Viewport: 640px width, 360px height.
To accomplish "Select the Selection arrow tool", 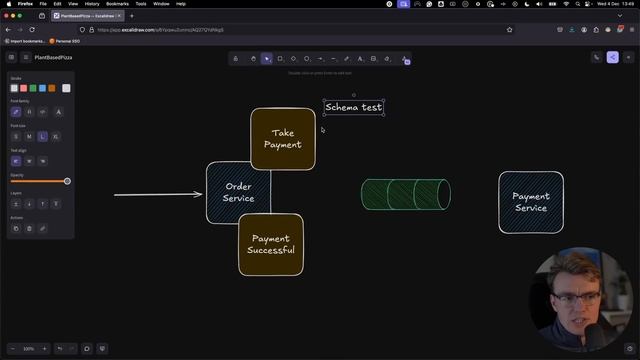I will [267, 59].
